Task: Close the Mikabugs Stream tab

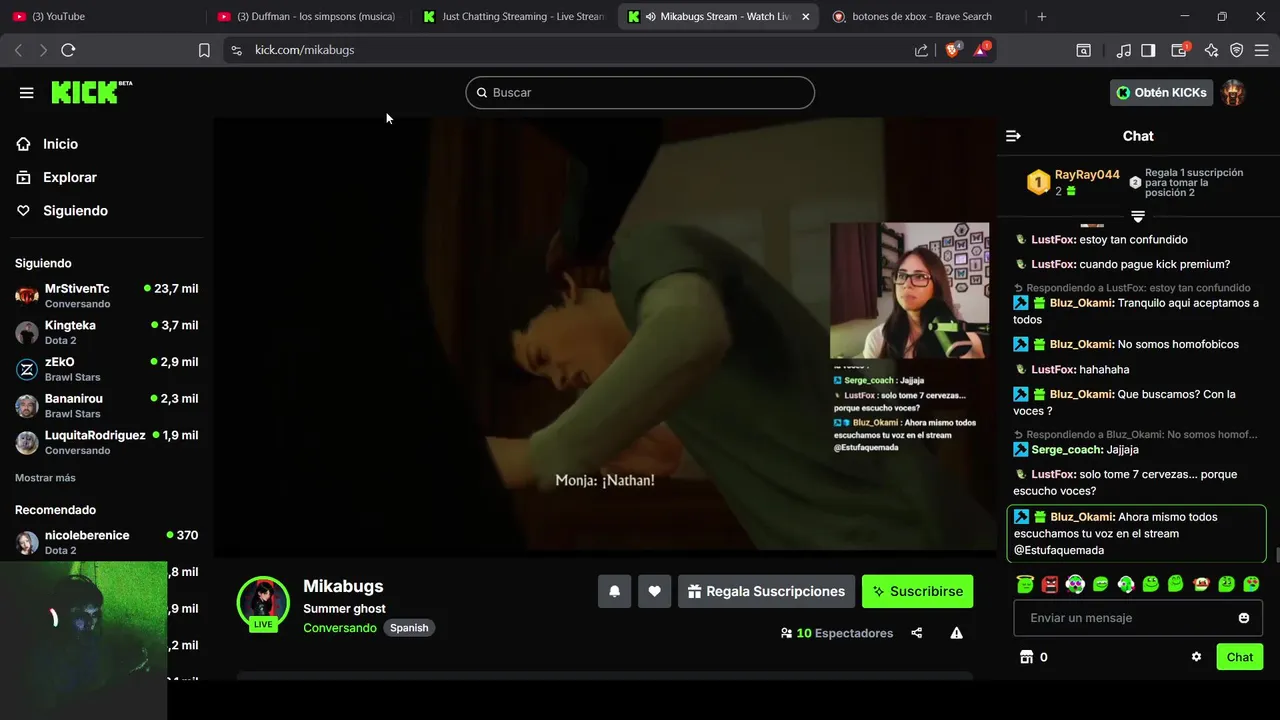Action: tap(806, 17)
